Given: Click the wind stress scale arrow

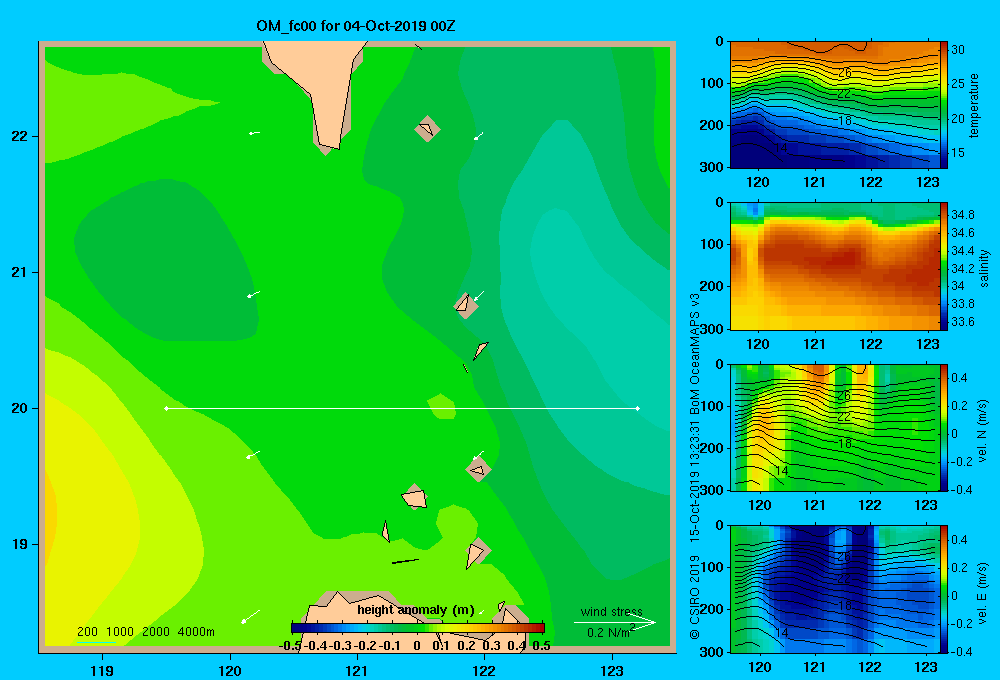Looking at the screenshot, I should [615, 623].
